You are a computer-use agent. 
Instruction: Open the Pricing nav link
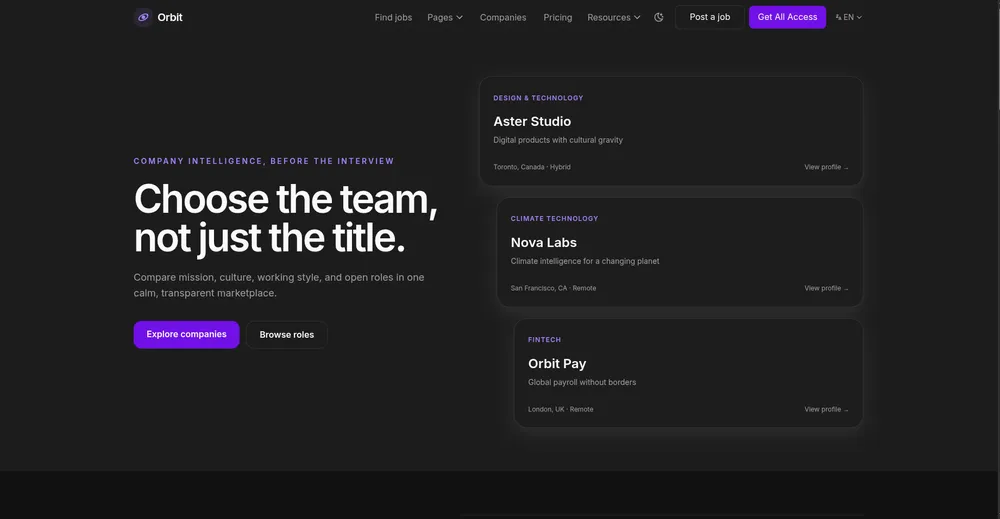pos(557,17)
